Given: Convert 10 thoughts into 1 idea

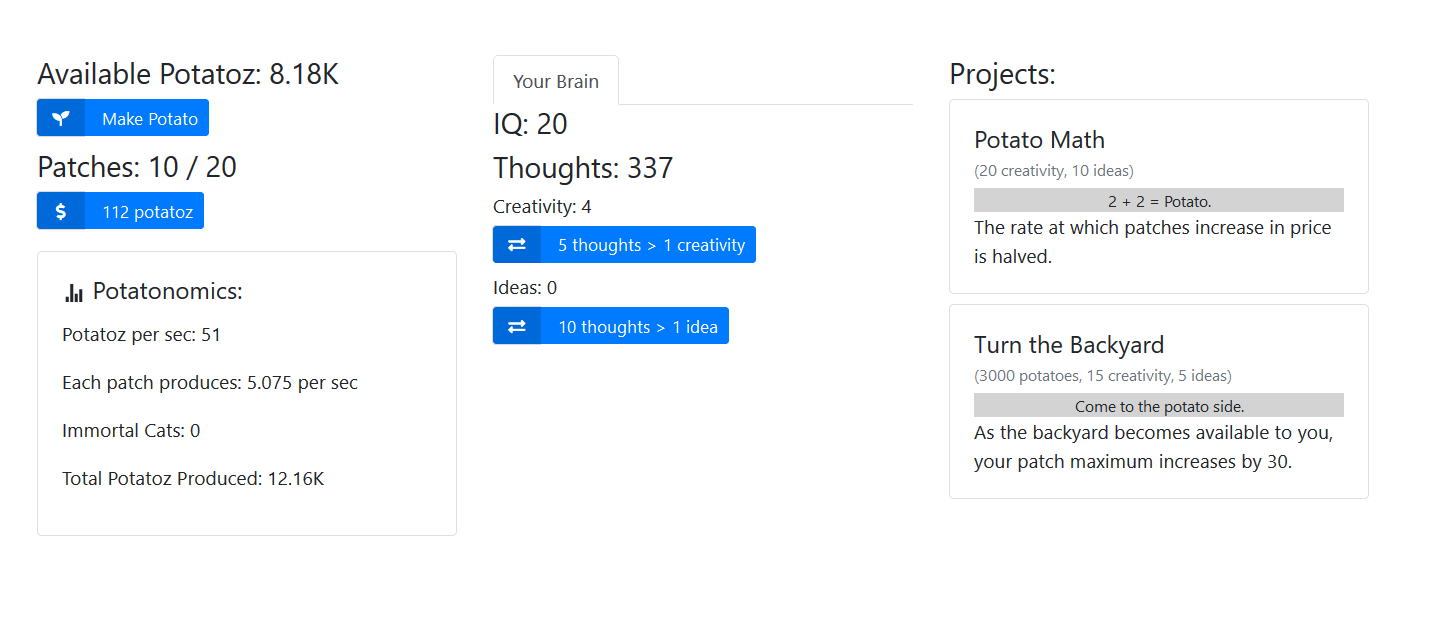Looking at the screenshot, I should [x=611, y=326].
